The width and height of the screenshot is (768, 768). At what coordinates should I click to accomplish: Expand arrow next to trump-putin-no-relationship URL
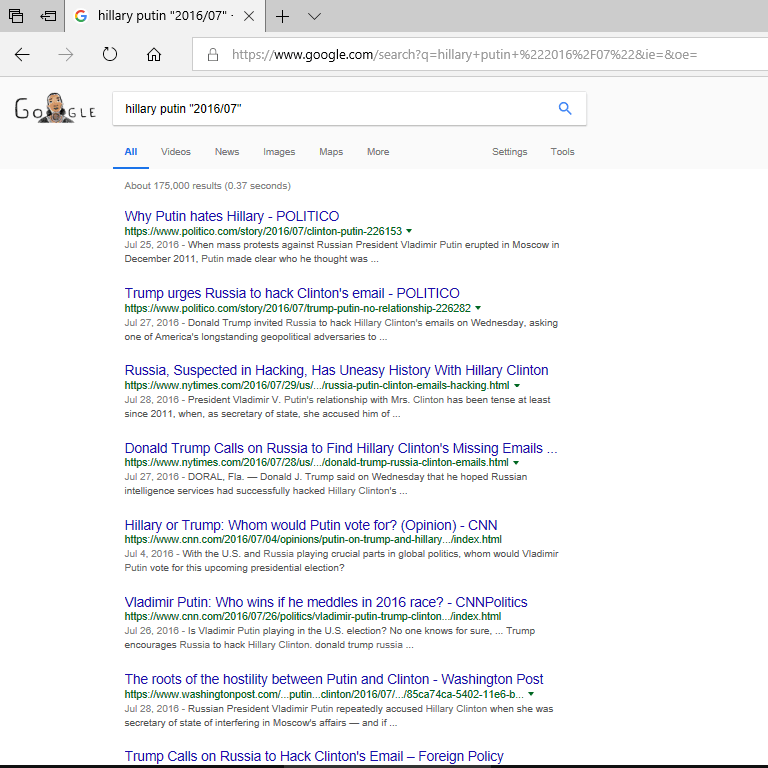478,308
